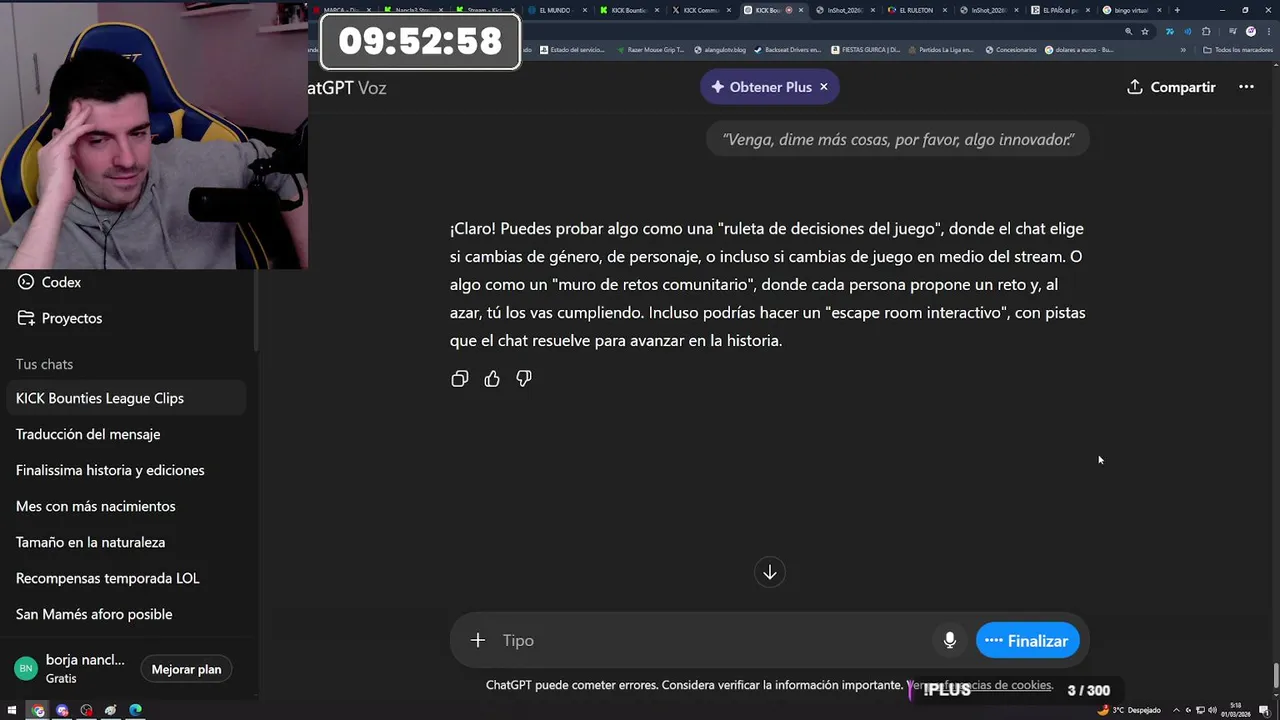Viewport: 1280px width, 720px height.
Task: Switch to the X KICK Commu browser tab
Action: (x=700, y=10)
